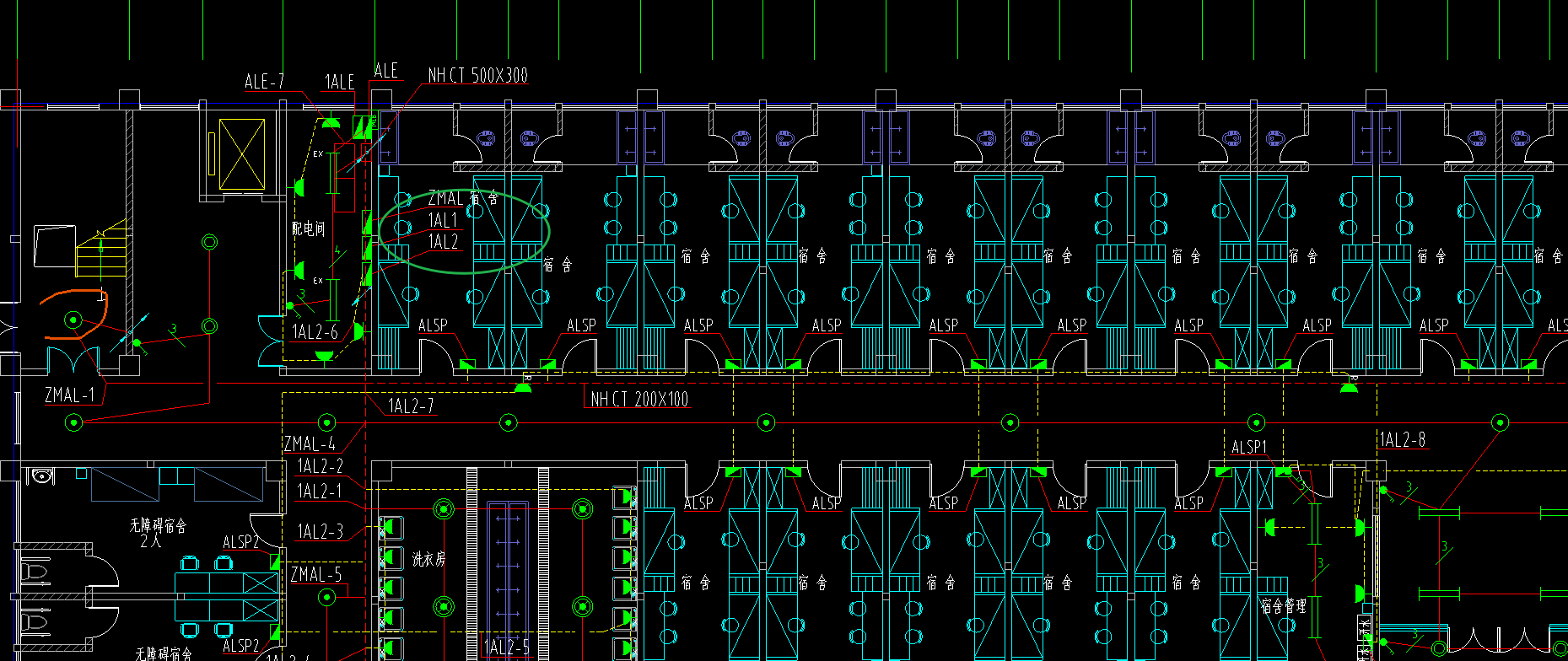The image size is (1568, 661).
Task: Select the ZMAL label in the green ellipse
Action: (x=445, y=199)
